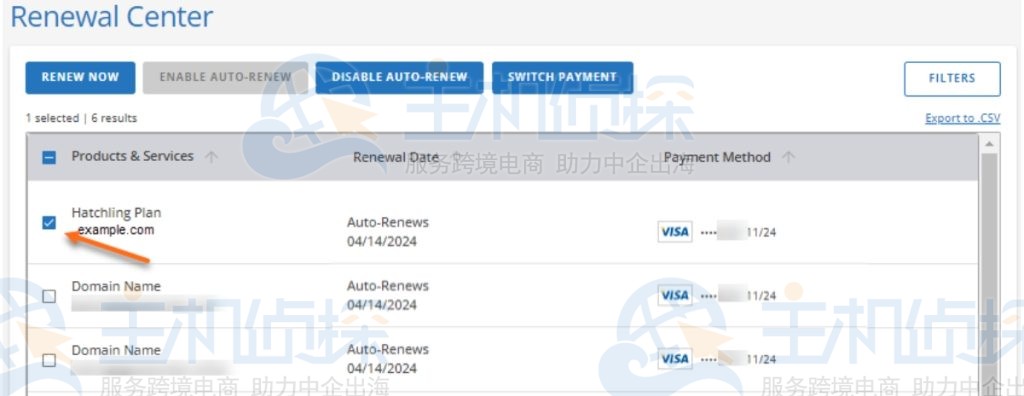
Task: Click the Visa icon in first Domain Name row
Action: [x=675, y=295]
